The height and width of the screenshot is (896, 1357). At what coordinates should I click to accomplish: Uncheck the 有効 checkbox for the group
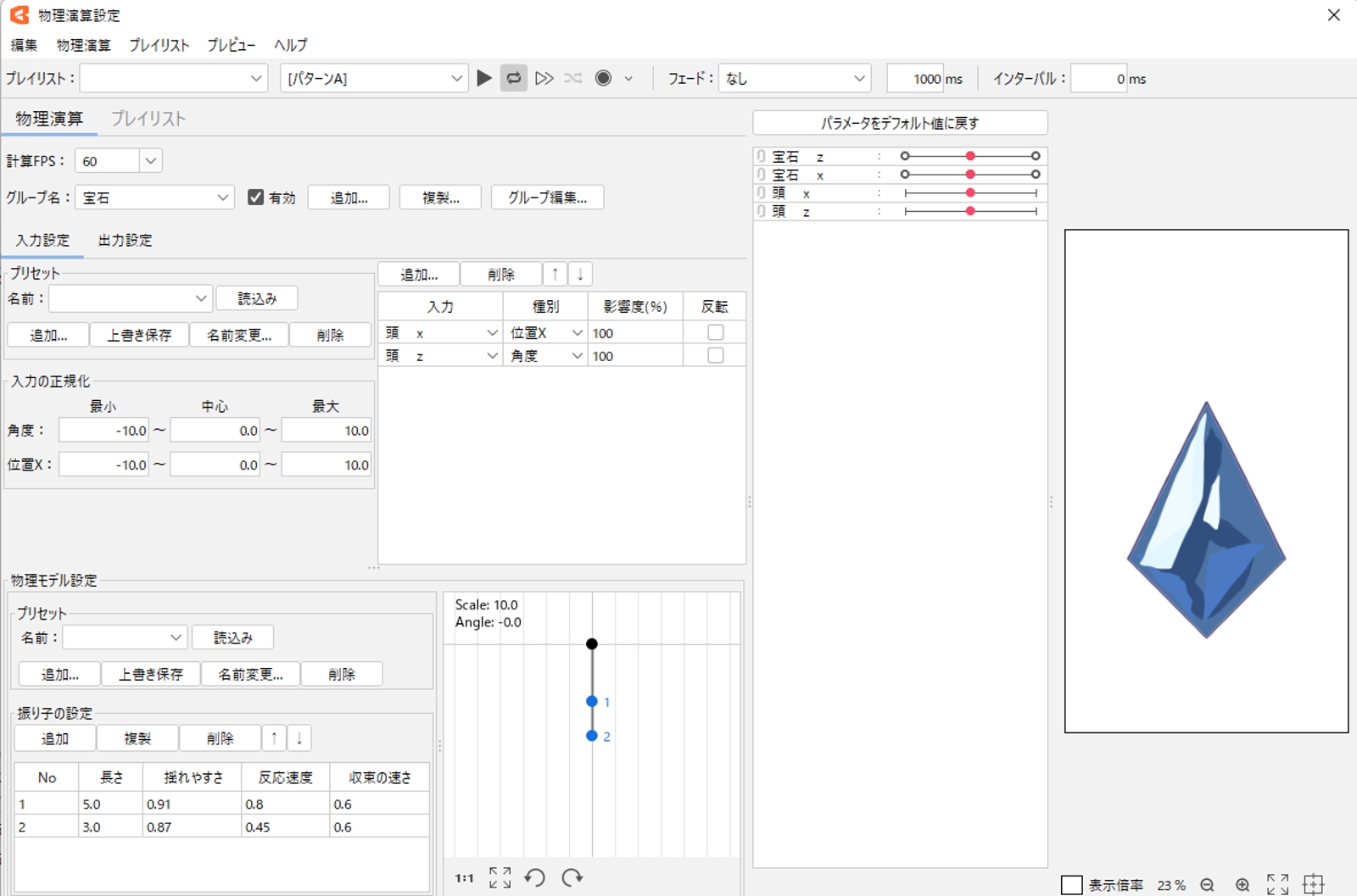pyautogui.click(x=255, y=198)
